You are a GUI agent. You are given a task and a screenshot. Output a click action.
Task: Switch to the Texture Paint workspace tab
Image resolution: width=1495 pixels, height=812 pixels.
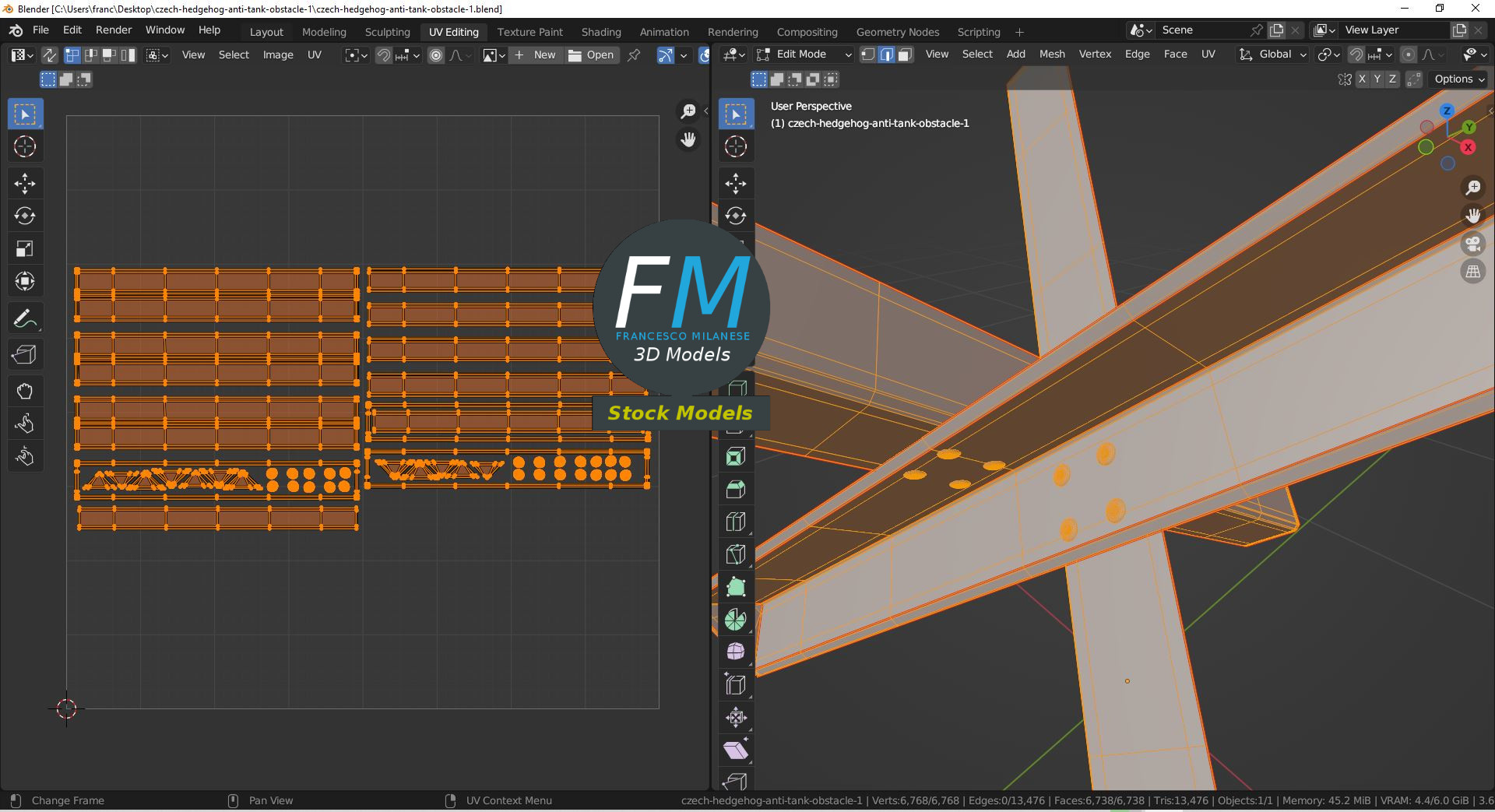(529, 32)
